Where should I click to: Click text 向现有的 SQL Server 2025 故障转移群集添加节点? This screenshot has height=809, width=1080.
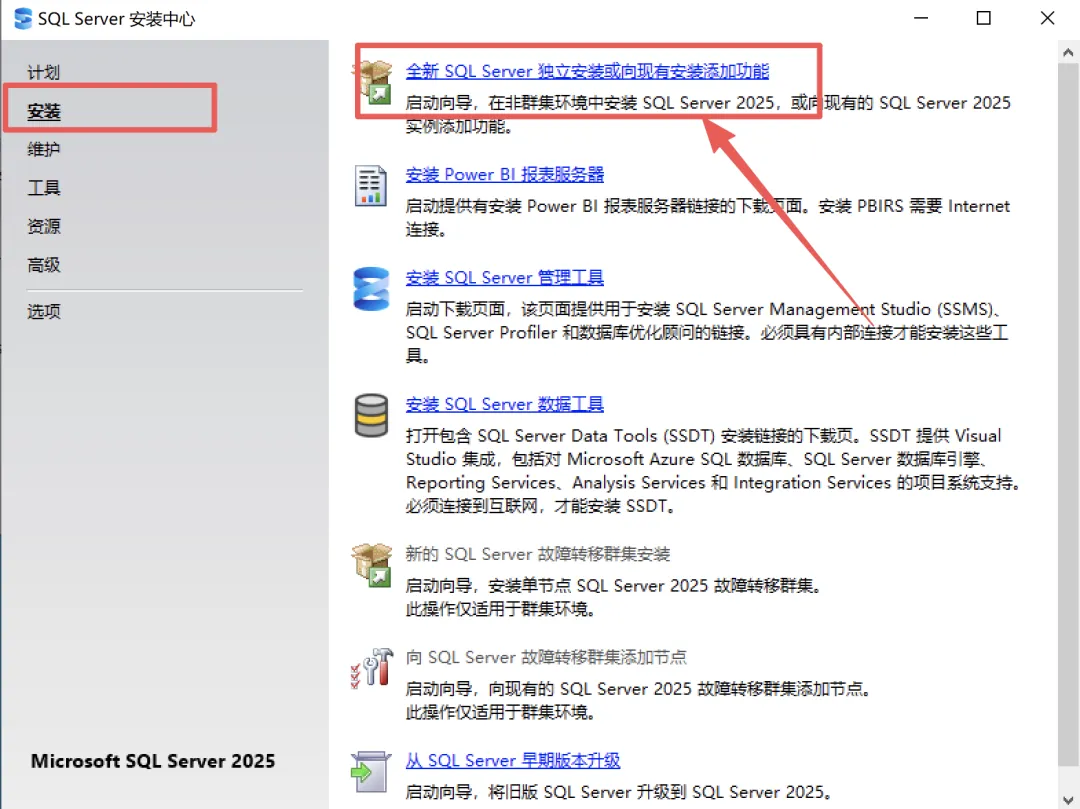(681, 689)
